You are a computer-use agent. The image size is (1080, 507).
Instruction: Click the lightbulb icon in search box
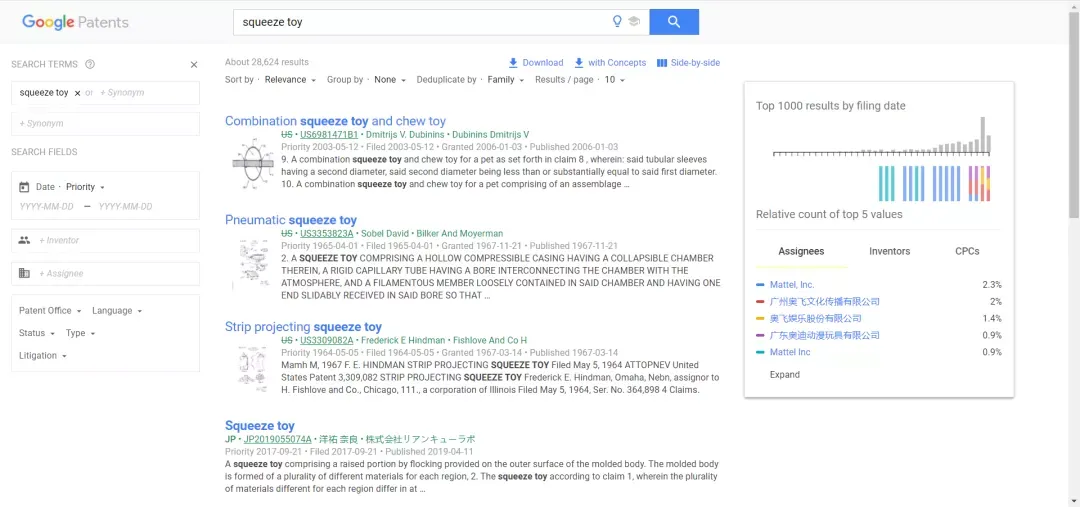617,22
